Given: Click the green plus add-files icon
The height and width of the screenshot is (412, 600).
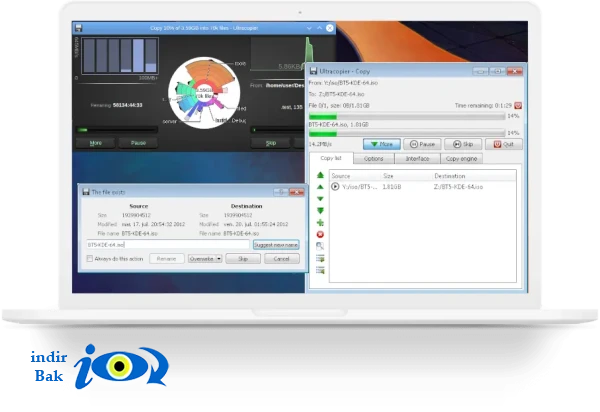Looking at the screenshot, I should click(x=320, y=223).
